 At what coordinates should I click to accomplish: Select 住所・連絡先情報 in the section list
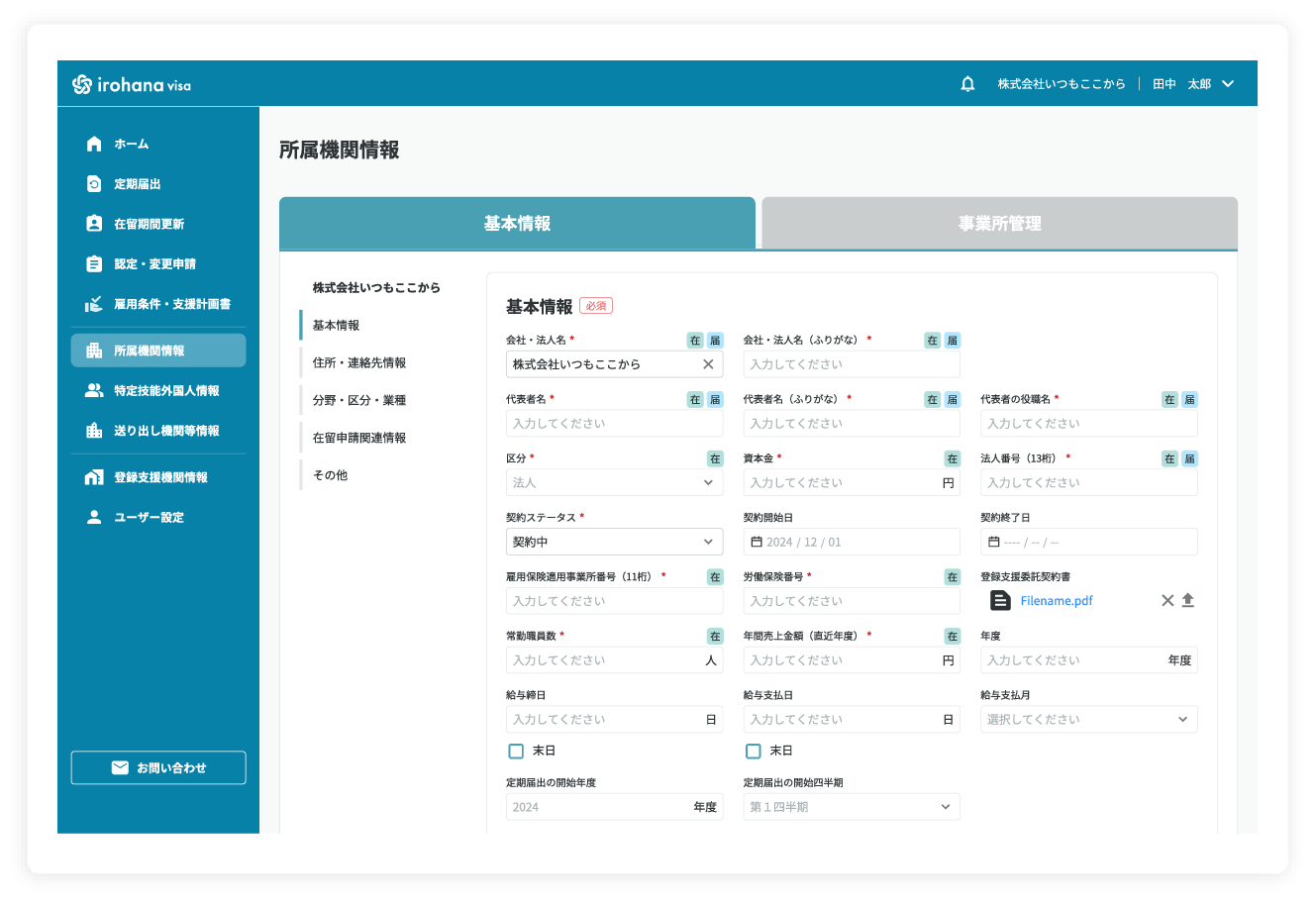[359, 363]
